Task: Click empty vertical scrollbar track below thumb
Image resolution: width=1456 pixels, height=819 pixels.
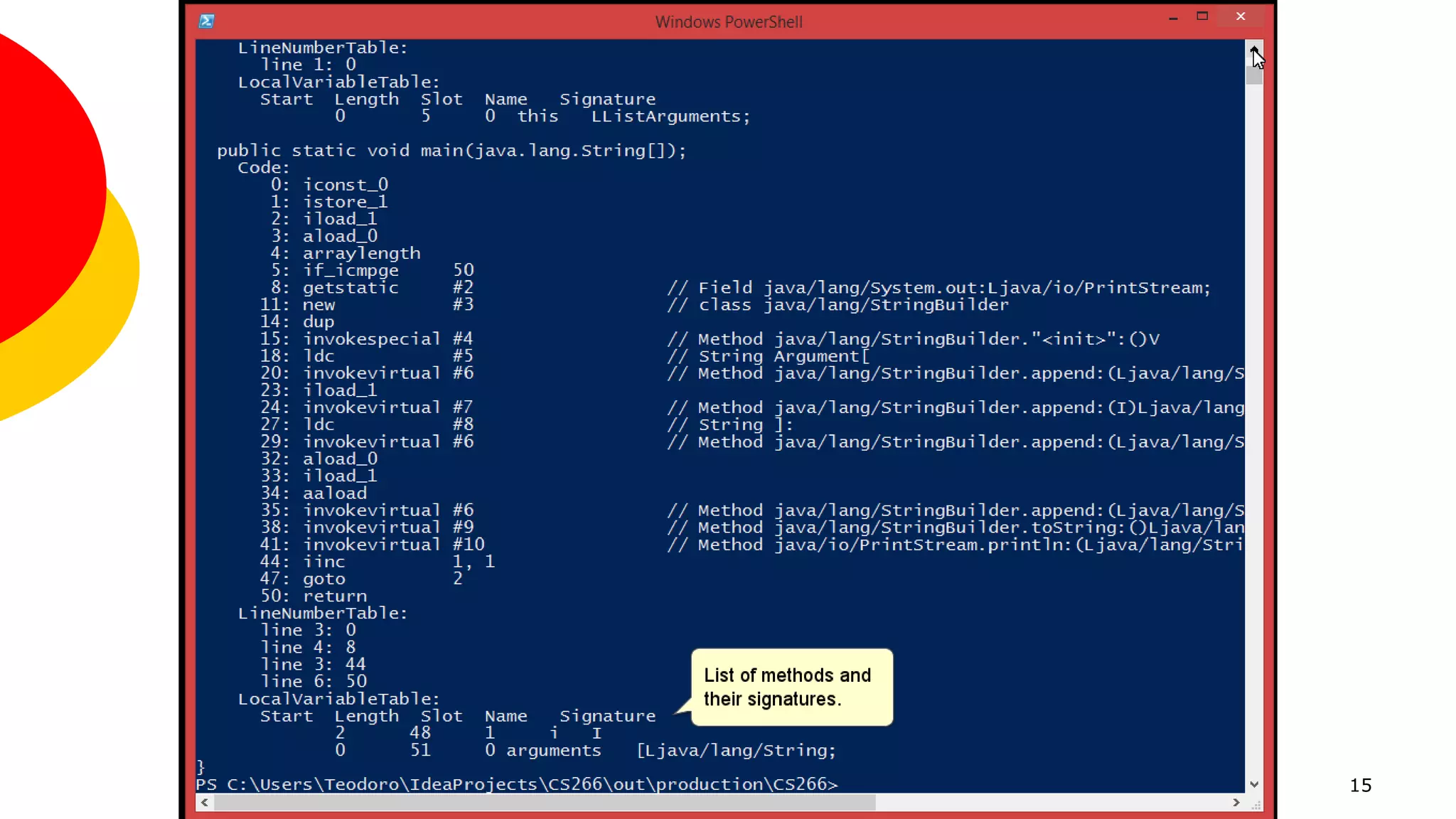Action: pyautogui.click(x=1254, y=427)
